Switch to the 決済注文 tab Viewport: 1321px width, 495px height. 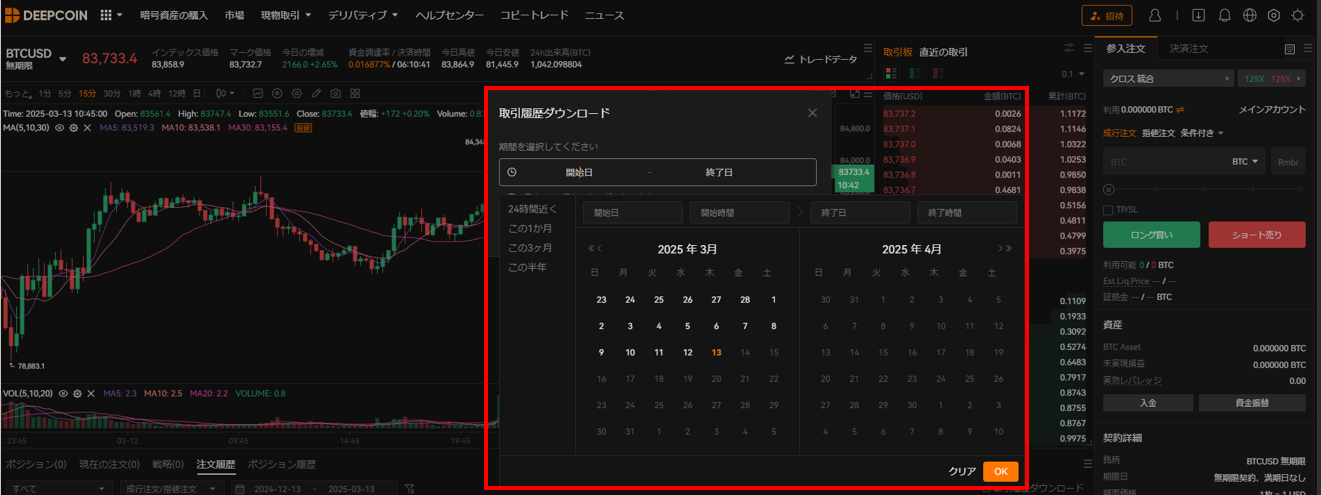tap(1189, 49)
